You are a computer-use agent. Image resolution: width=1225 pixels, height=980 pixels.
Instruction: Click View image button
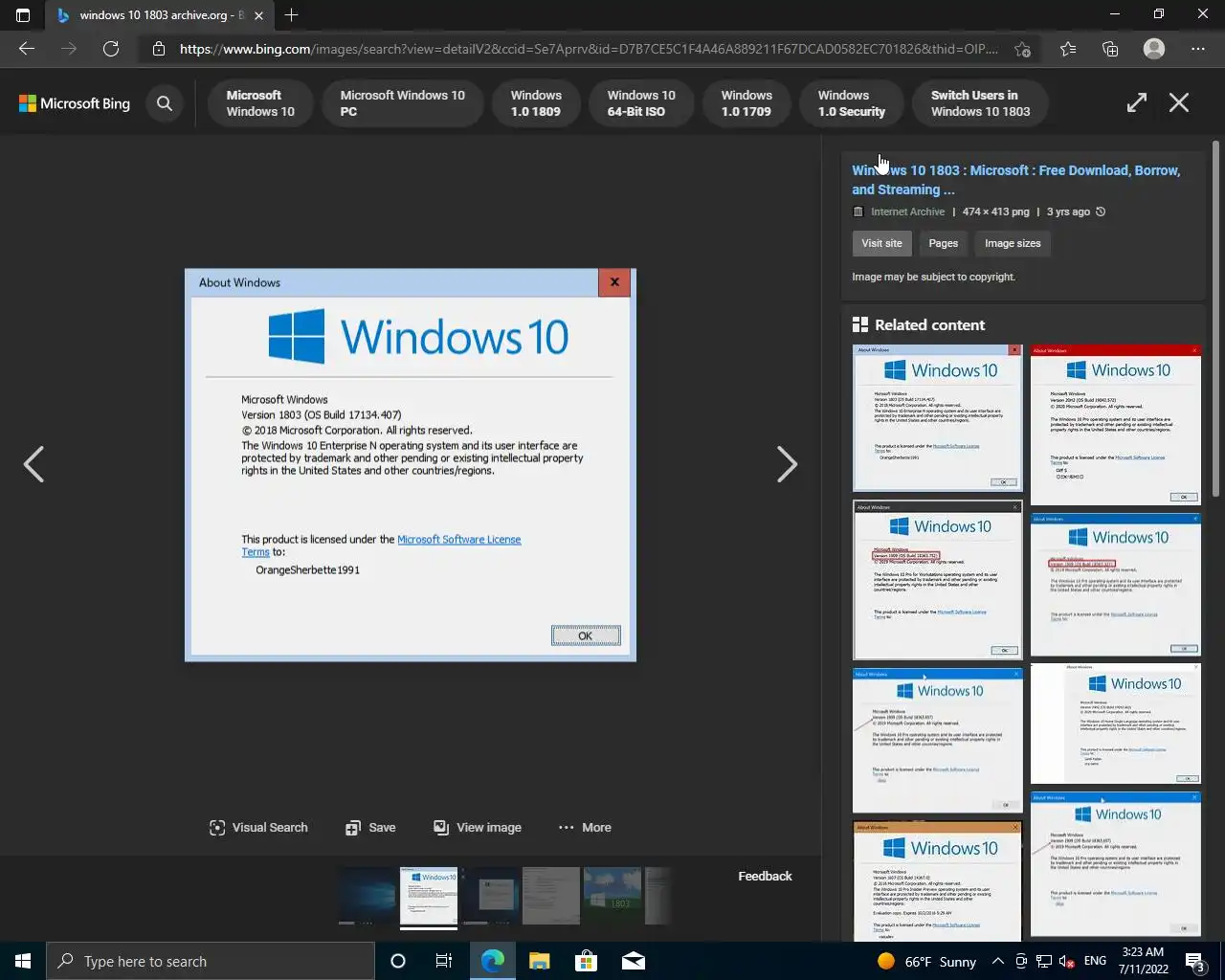(x=478, y=828)
